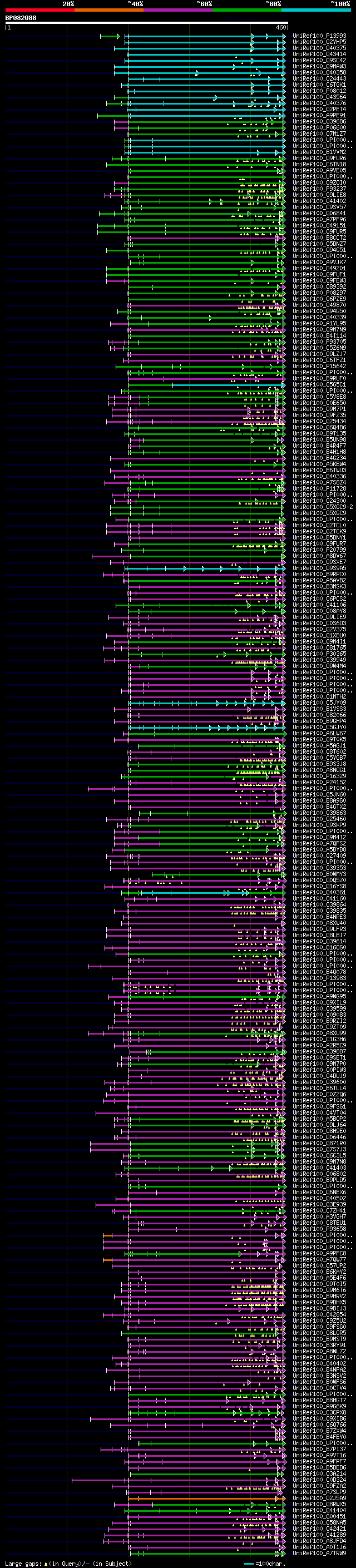Open hit UniRef100_A9PE91
Screen dimensions: 356x1568
coord(319,115)
